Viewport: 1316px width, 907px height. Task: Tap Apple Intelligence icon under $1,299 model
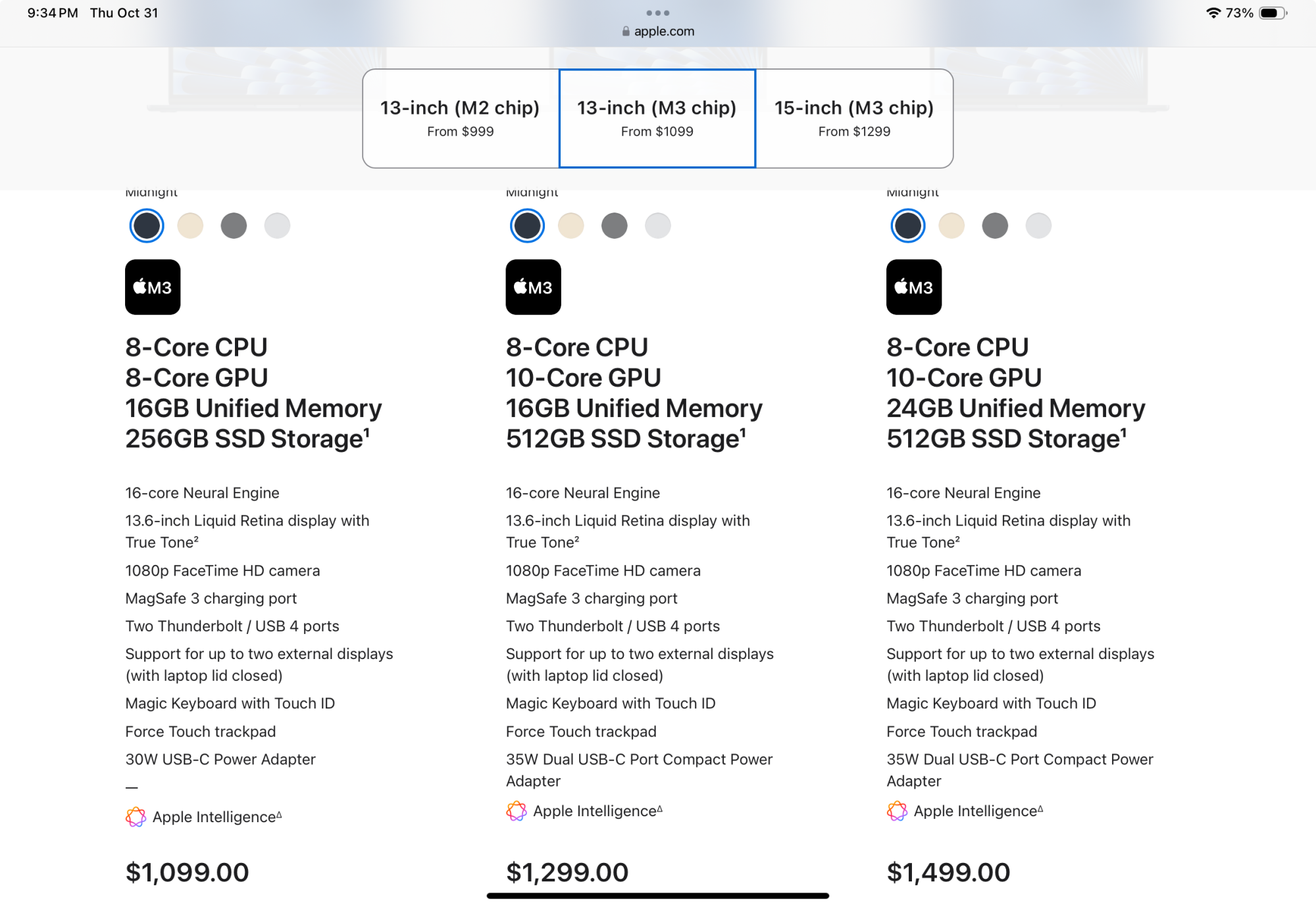516,811
